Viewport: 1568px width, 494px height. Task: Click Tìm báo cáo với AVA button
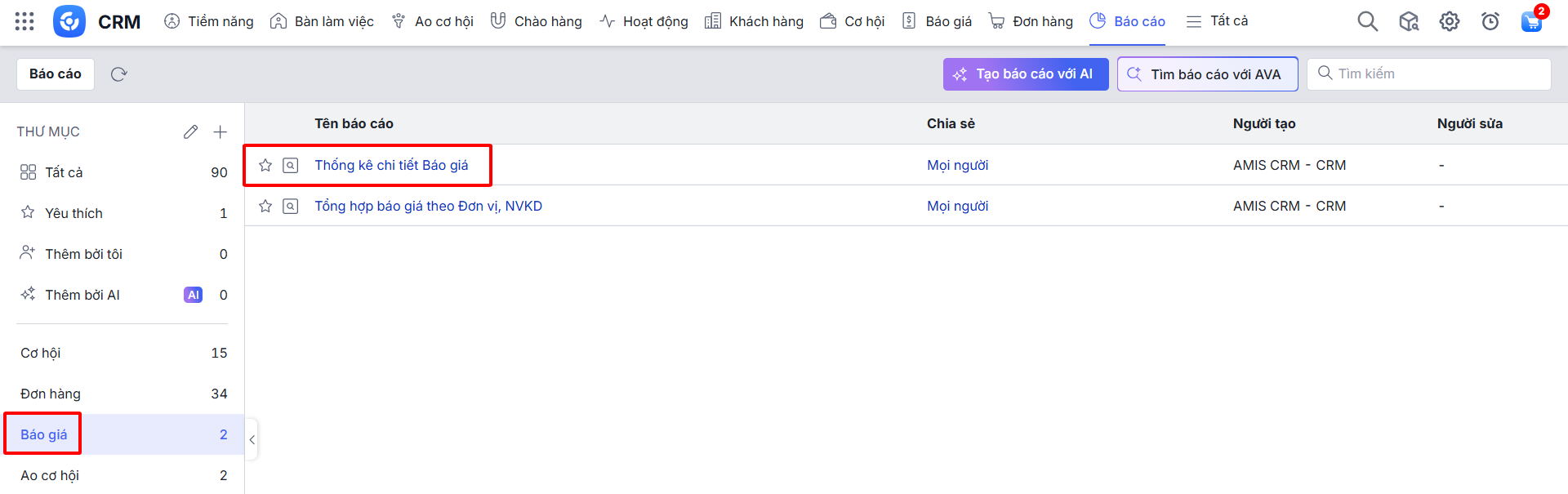[1207, 74]
